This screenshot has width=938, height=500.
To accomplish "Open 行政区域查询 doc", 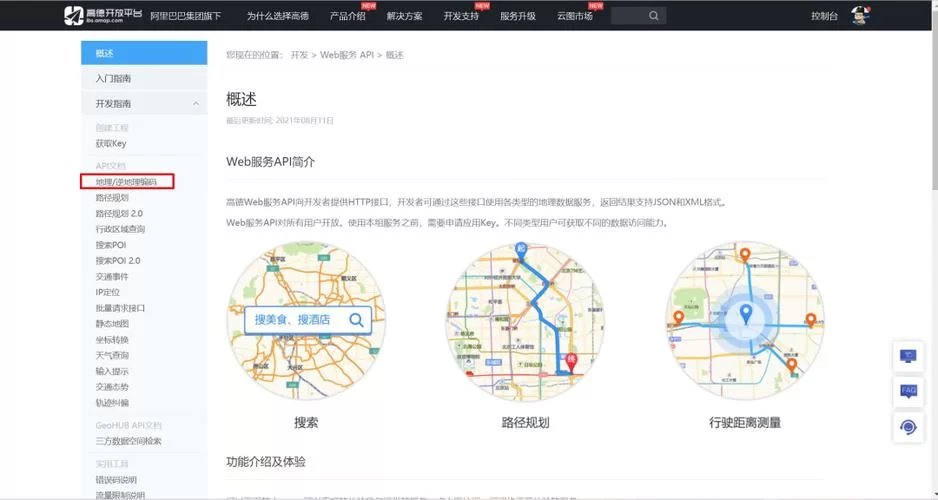I will [120, 229].
